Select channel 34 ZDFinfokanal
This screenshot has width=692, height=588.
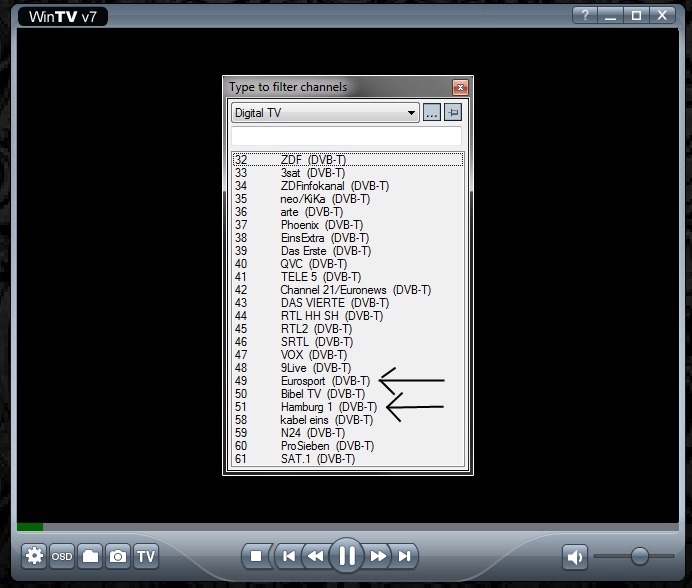point(348,186)
